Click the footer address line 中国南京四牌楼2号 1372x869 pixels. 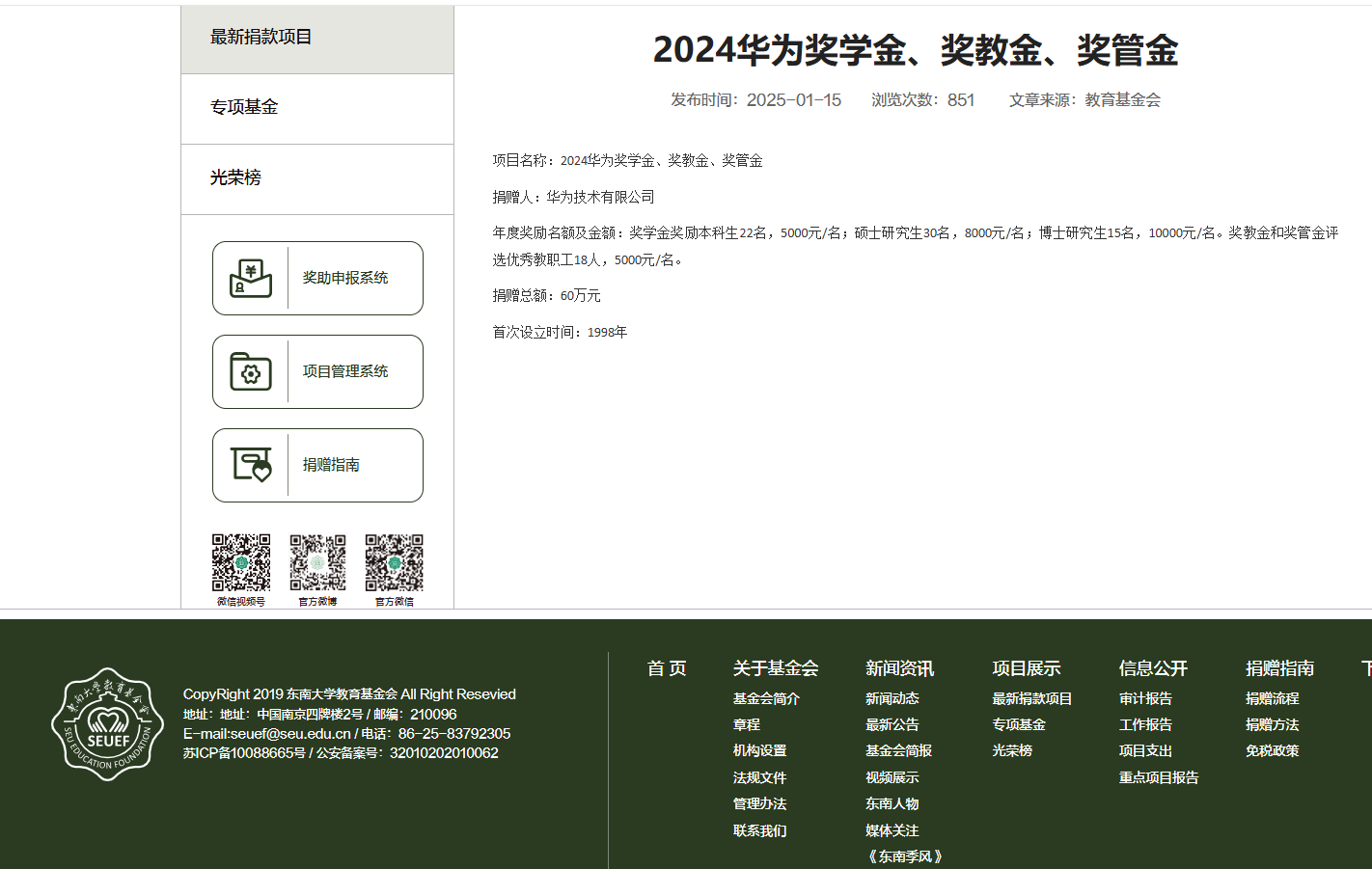[320, 715]
